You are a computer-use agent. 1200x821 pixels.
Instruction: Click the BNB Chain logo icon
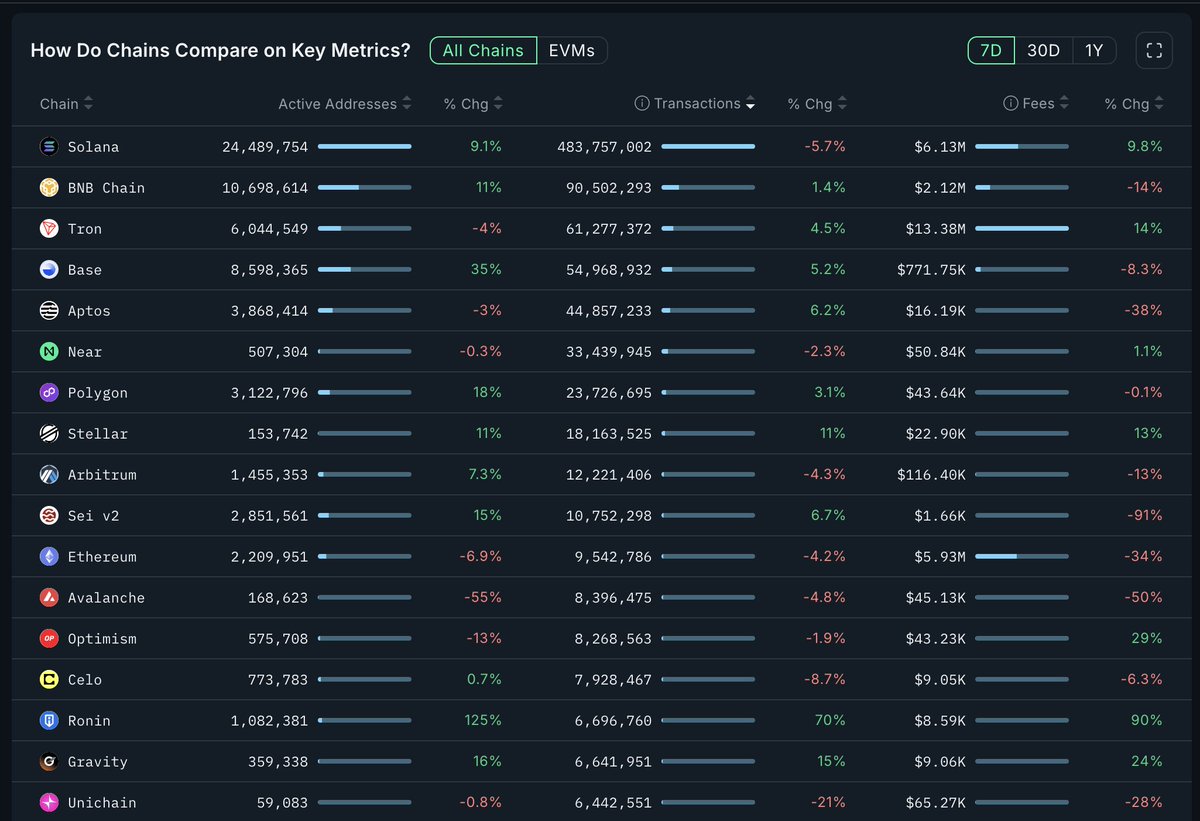[49, 187]
